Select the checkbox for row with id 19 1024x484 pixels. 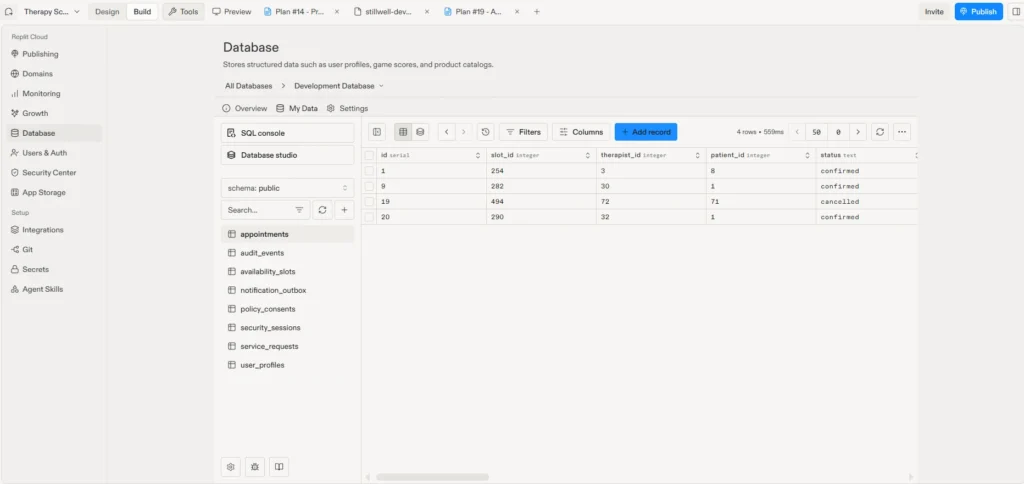(x=370, y=202)
